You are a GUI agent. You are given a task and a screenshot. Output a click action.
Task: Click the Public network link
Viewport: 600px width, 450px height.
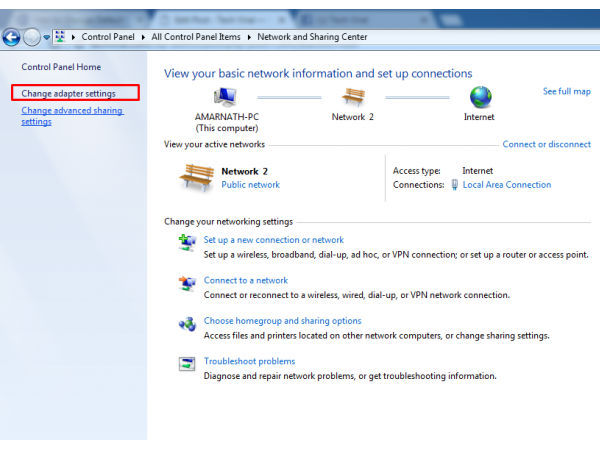coord(250,185)
